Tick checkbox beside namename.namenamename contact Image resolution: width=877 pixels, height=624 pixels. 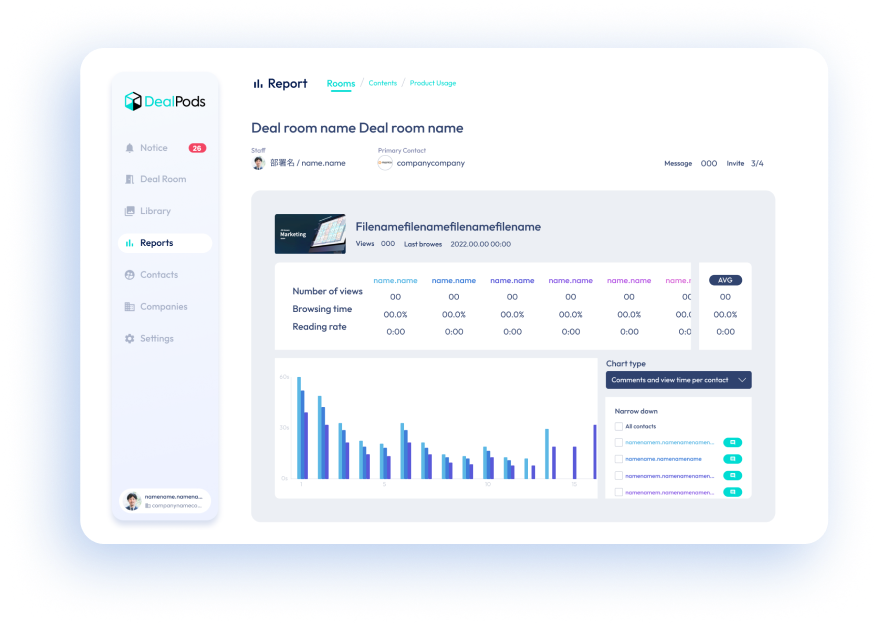[x=618, y=459]
